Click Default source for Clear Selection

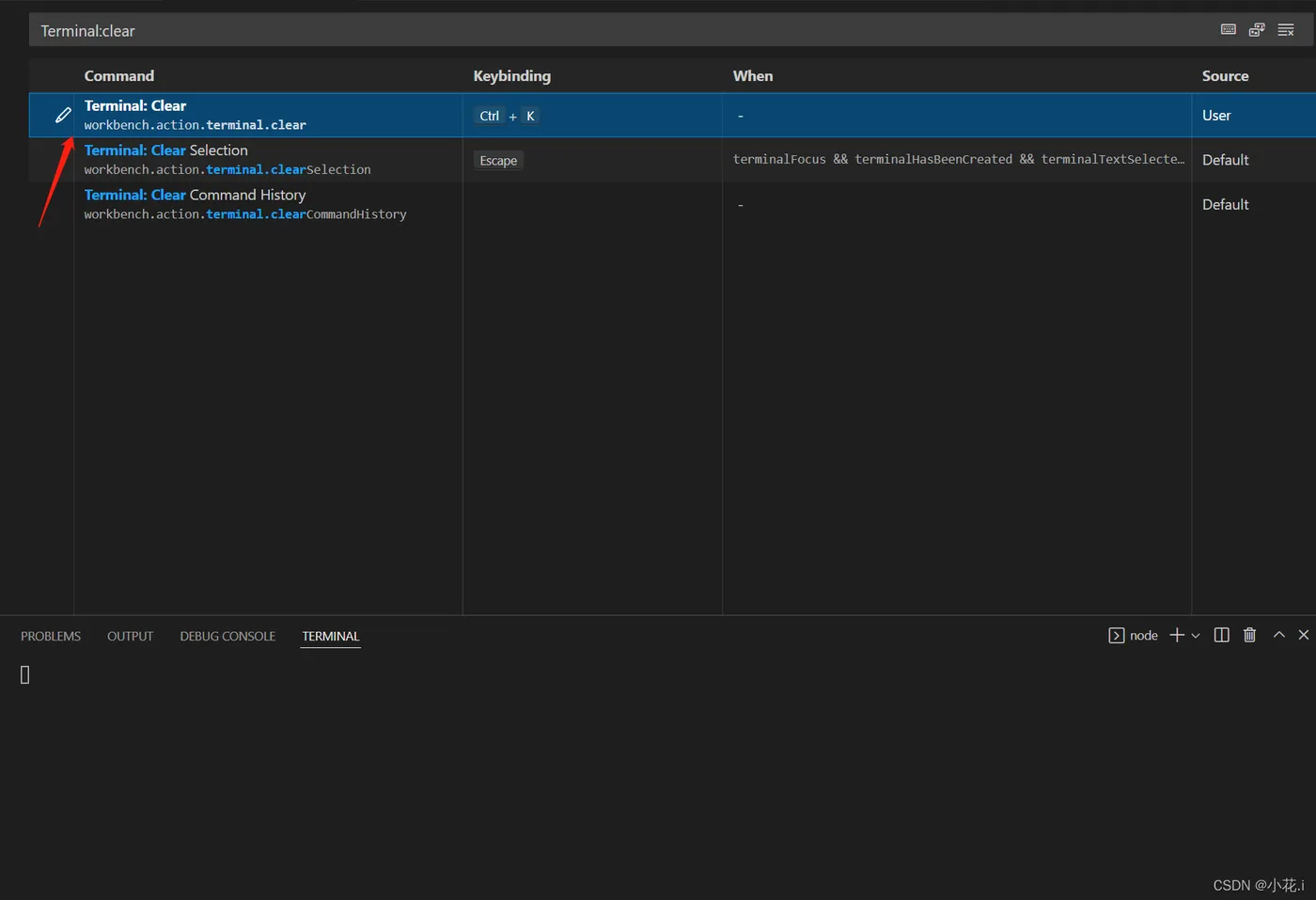coord(1226,160)
